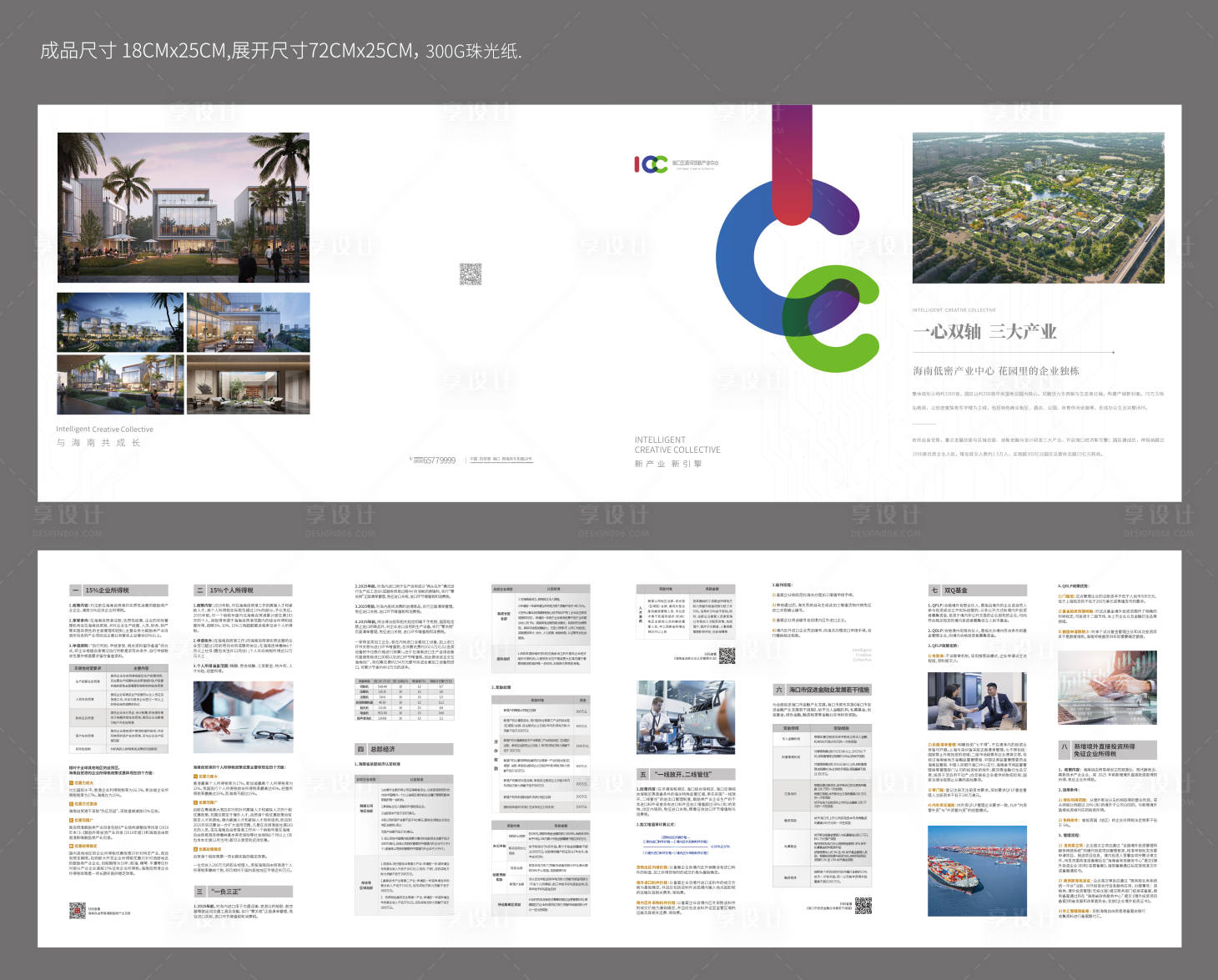Click the small label INTELLIGENT CREATIVE COLLECTIVE above 一心双轴
Screen dimensions: 1218x980
tap(954, 310)
